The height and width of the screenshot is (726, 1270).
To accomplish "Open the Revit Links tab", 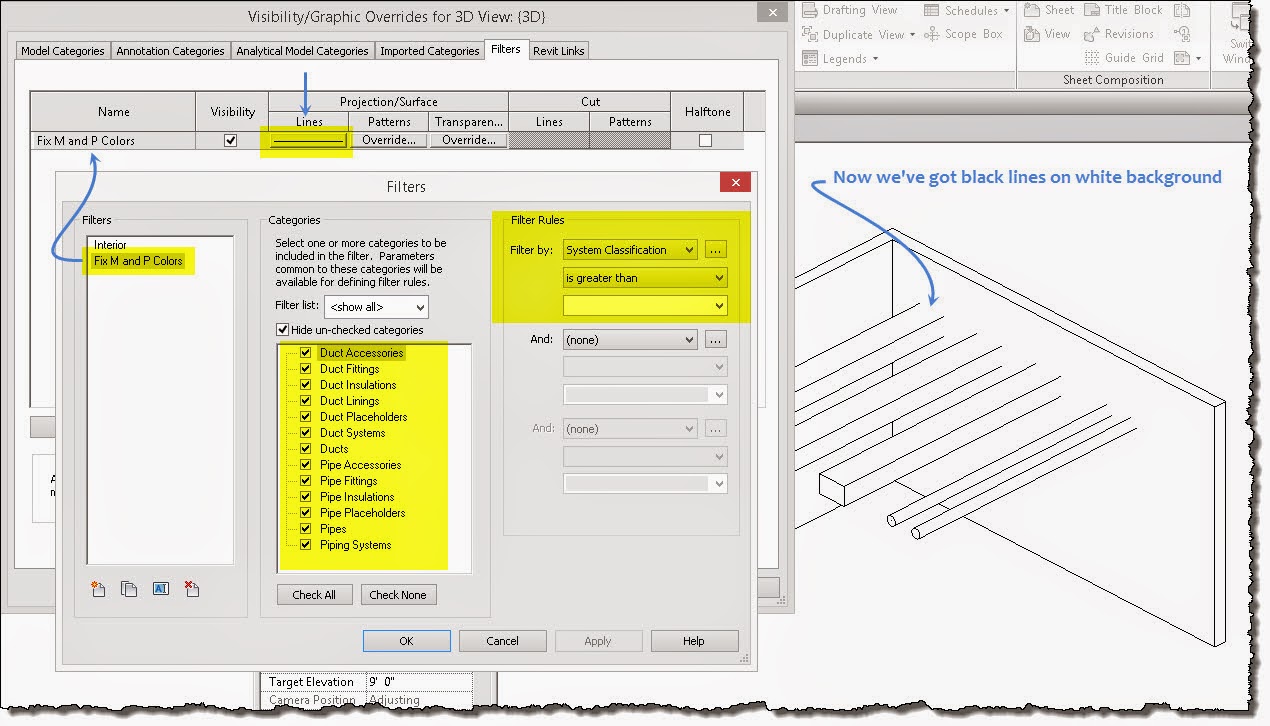I will [558, 50].
